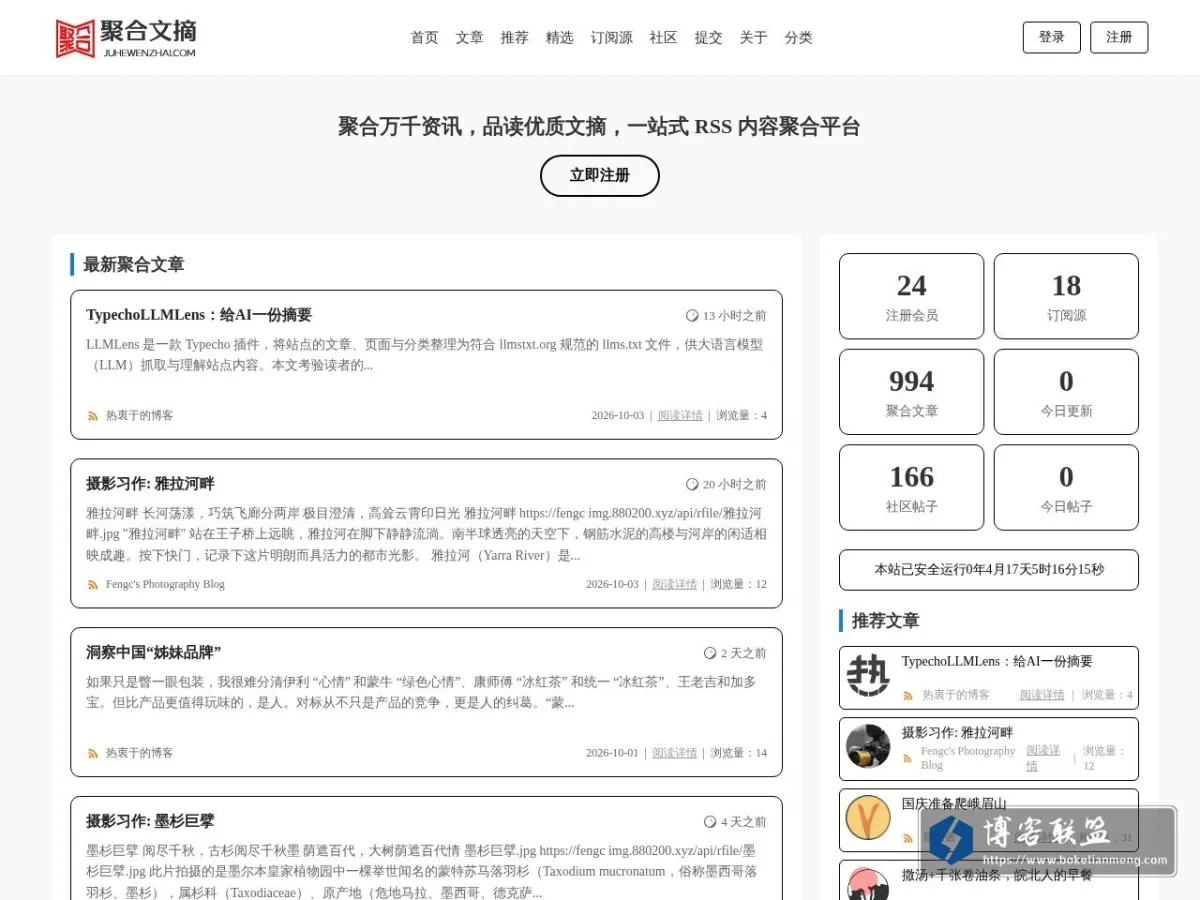Click the 24 注册会员 stat card
1200x900 pixels.
pyautogui.click(x=912, y=296)
